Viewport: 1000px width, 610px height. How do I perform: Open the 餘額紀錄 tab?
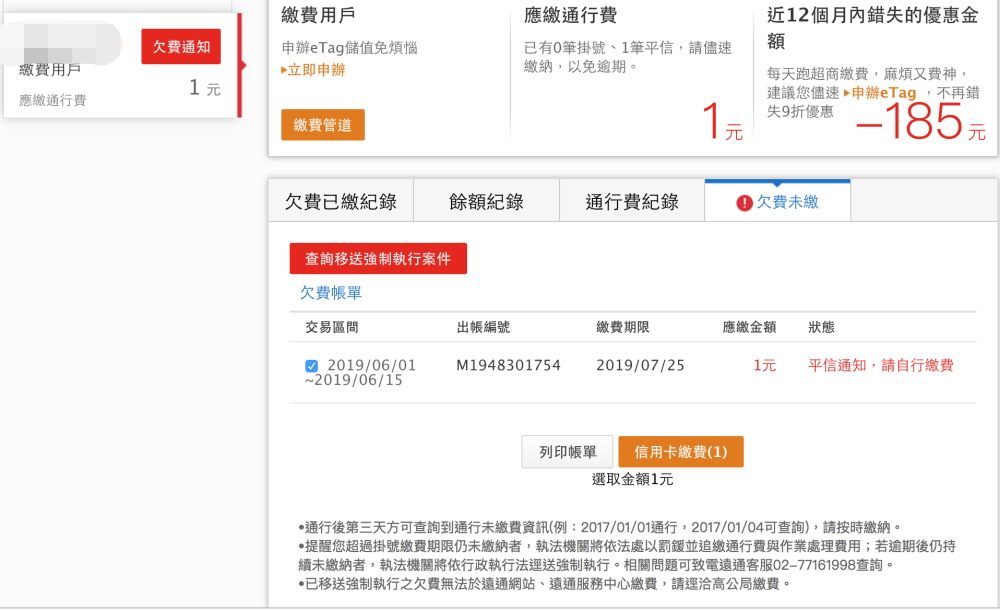click(x=486, y=202)
